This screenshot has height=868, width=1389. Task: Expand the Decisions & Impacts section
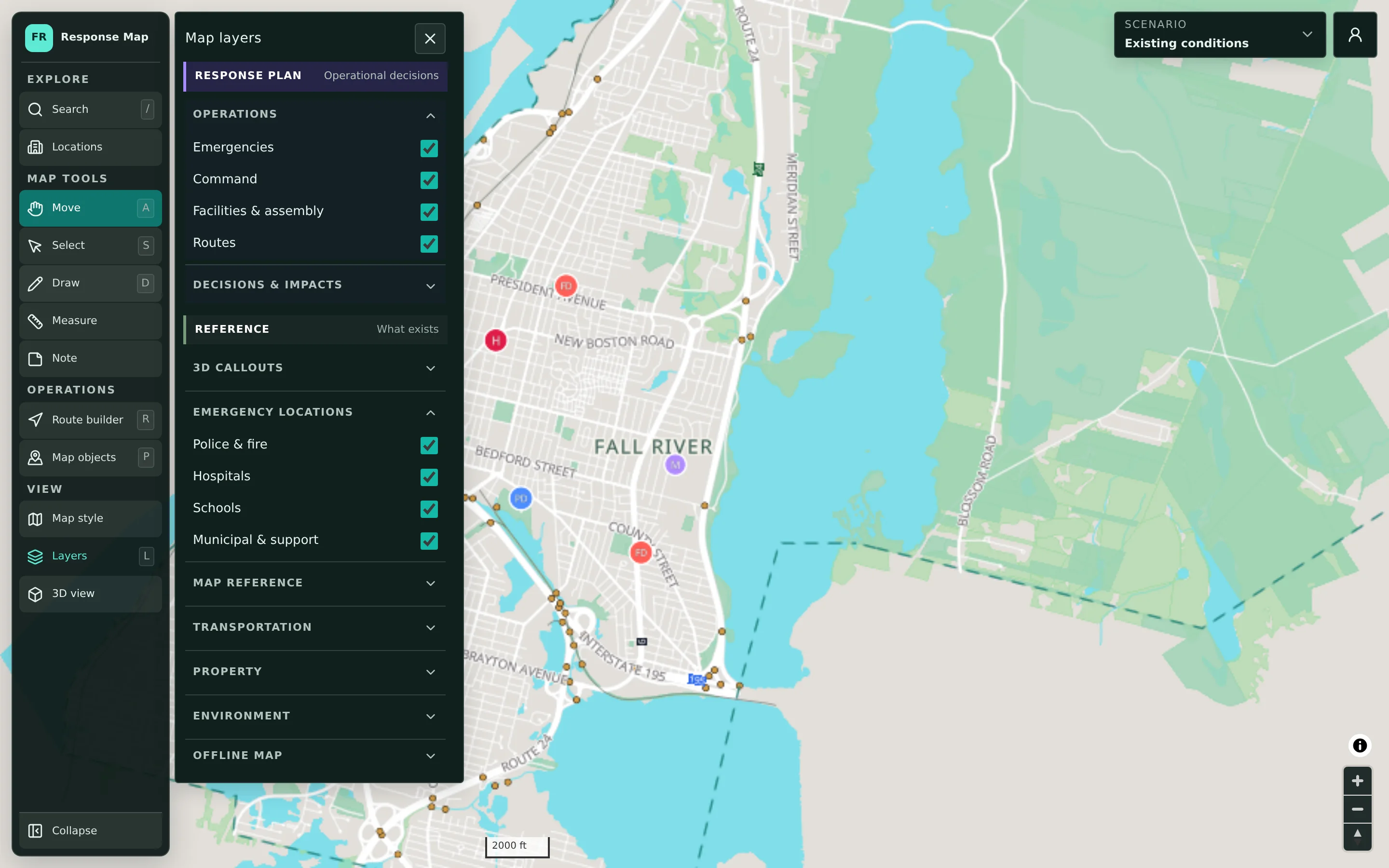[315, 285]
